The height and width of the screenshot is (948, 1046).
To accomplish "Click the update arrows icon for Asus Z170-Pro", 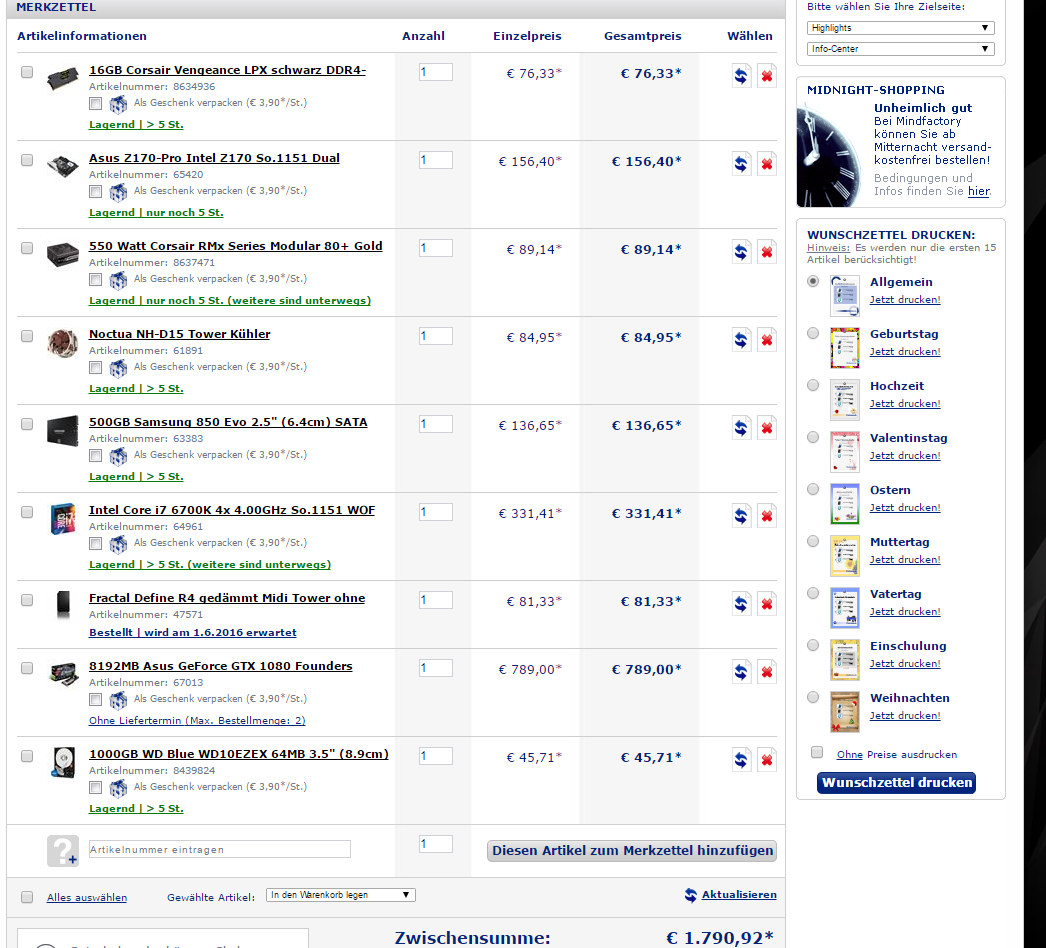I will [741, 164].
